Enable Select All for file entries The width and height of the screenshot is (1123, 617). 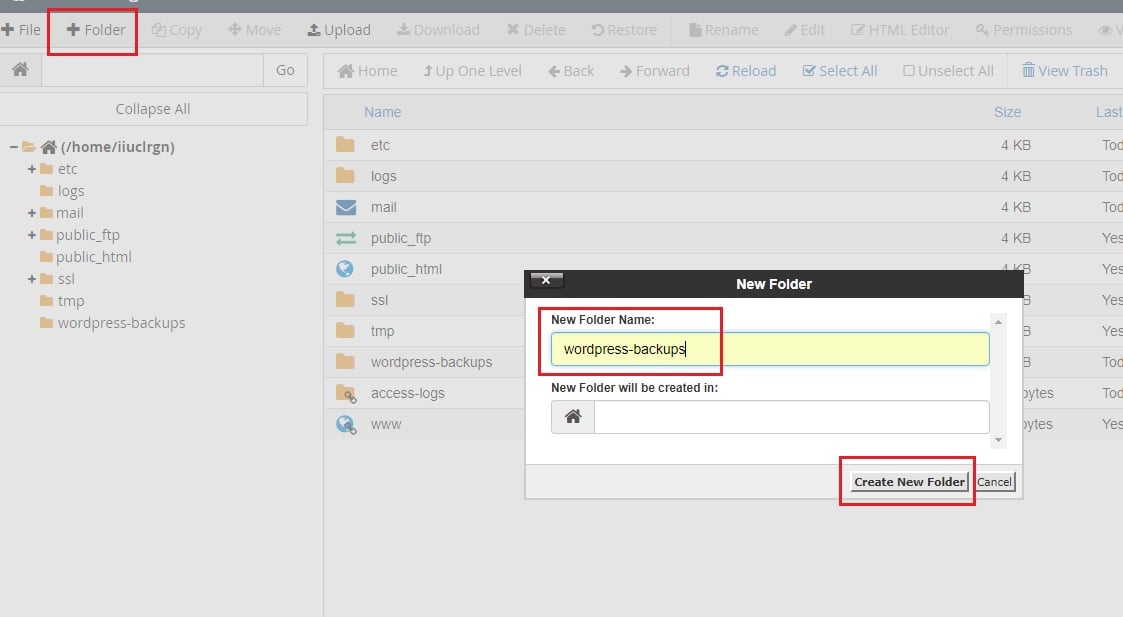[x=840, y=70]
